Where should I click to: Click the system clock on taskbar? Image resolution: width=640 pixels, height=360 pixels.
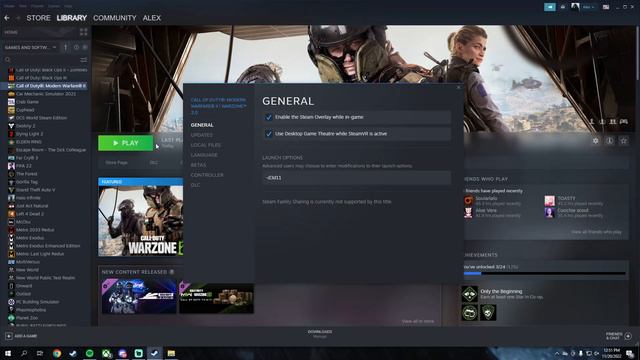(x=611, y=353)
